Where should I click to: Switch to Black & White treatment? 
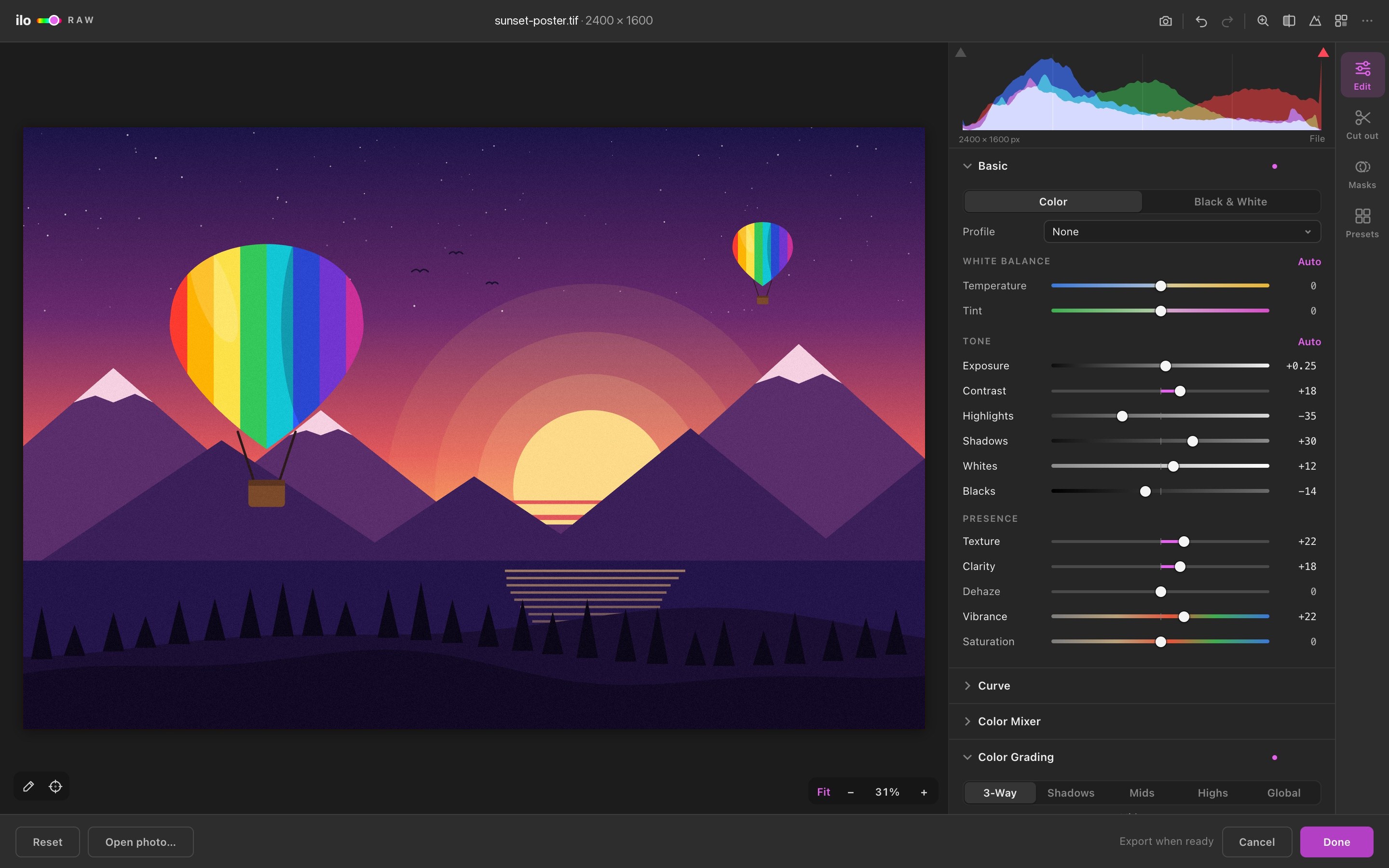click(1231, 202)
